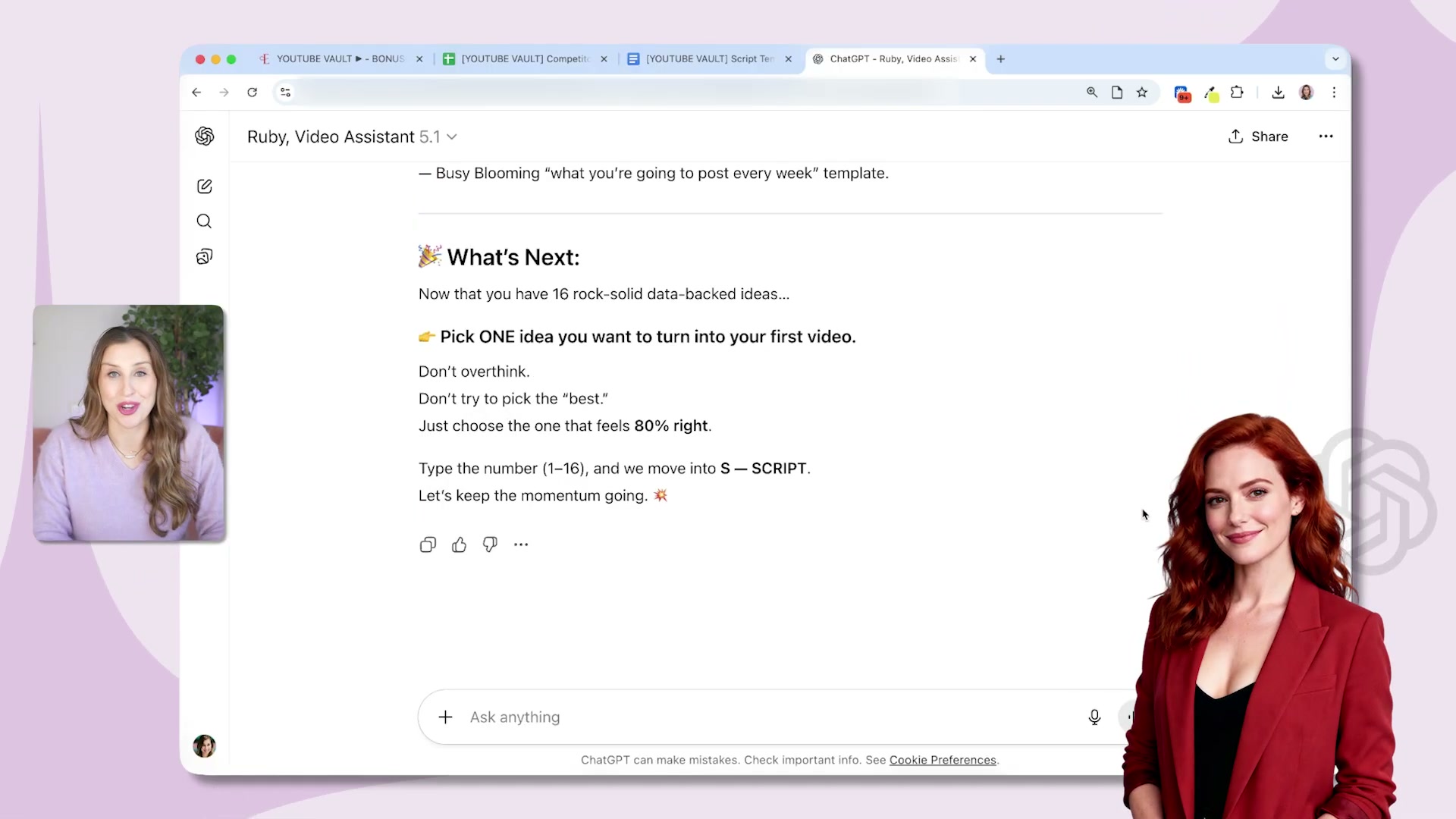Open Chrome's three-dot menu
The image size is (1456, 819).
coord(1334,92)
